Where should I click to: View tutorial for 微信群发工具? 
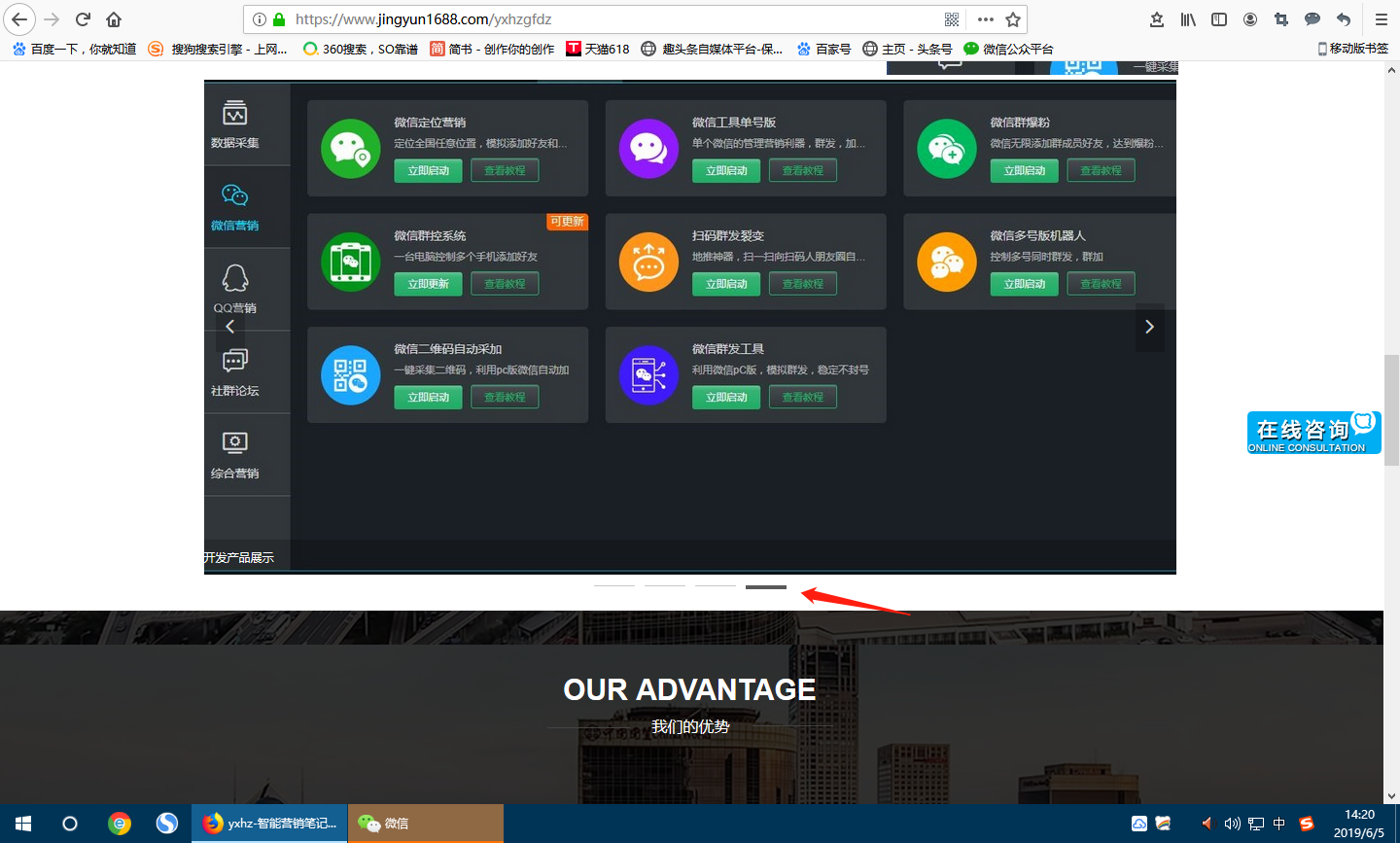[803, 397]
